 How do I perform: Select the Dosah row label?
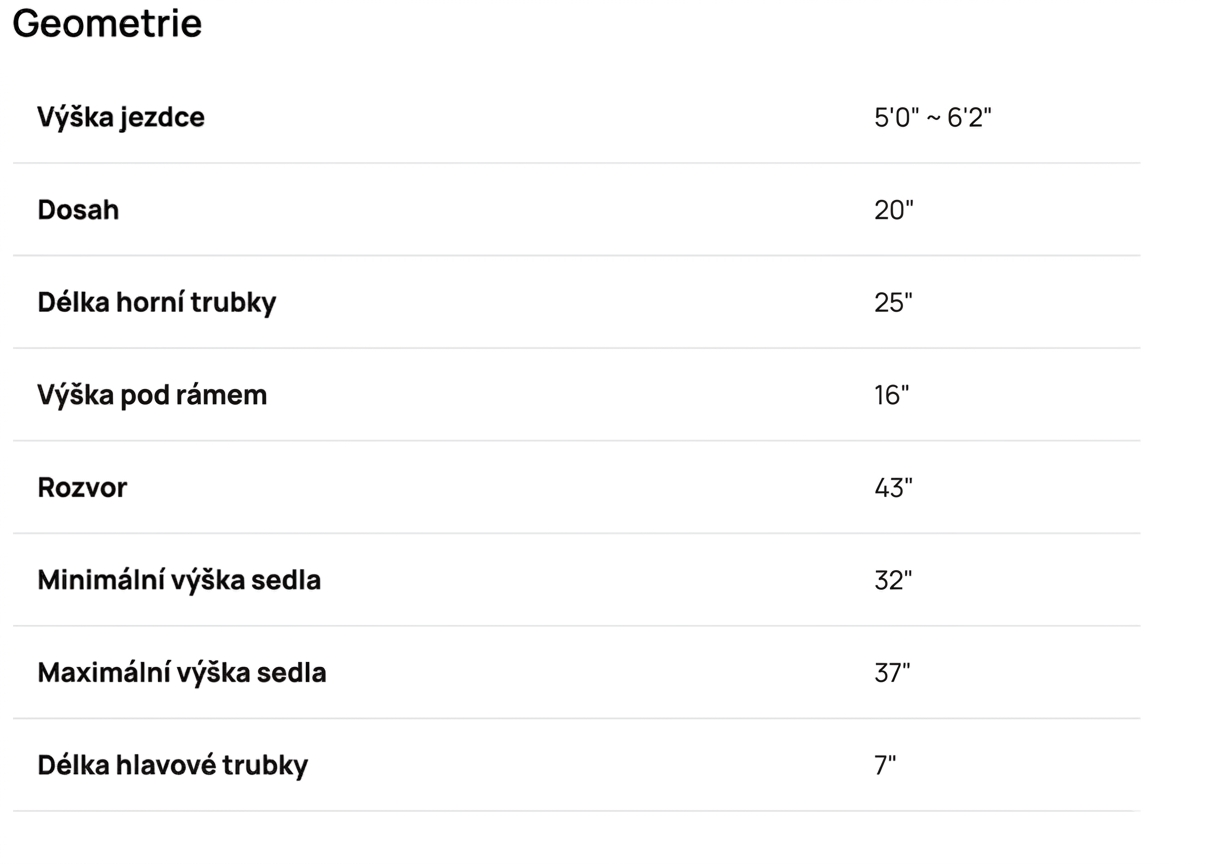[x=78, y=210]
